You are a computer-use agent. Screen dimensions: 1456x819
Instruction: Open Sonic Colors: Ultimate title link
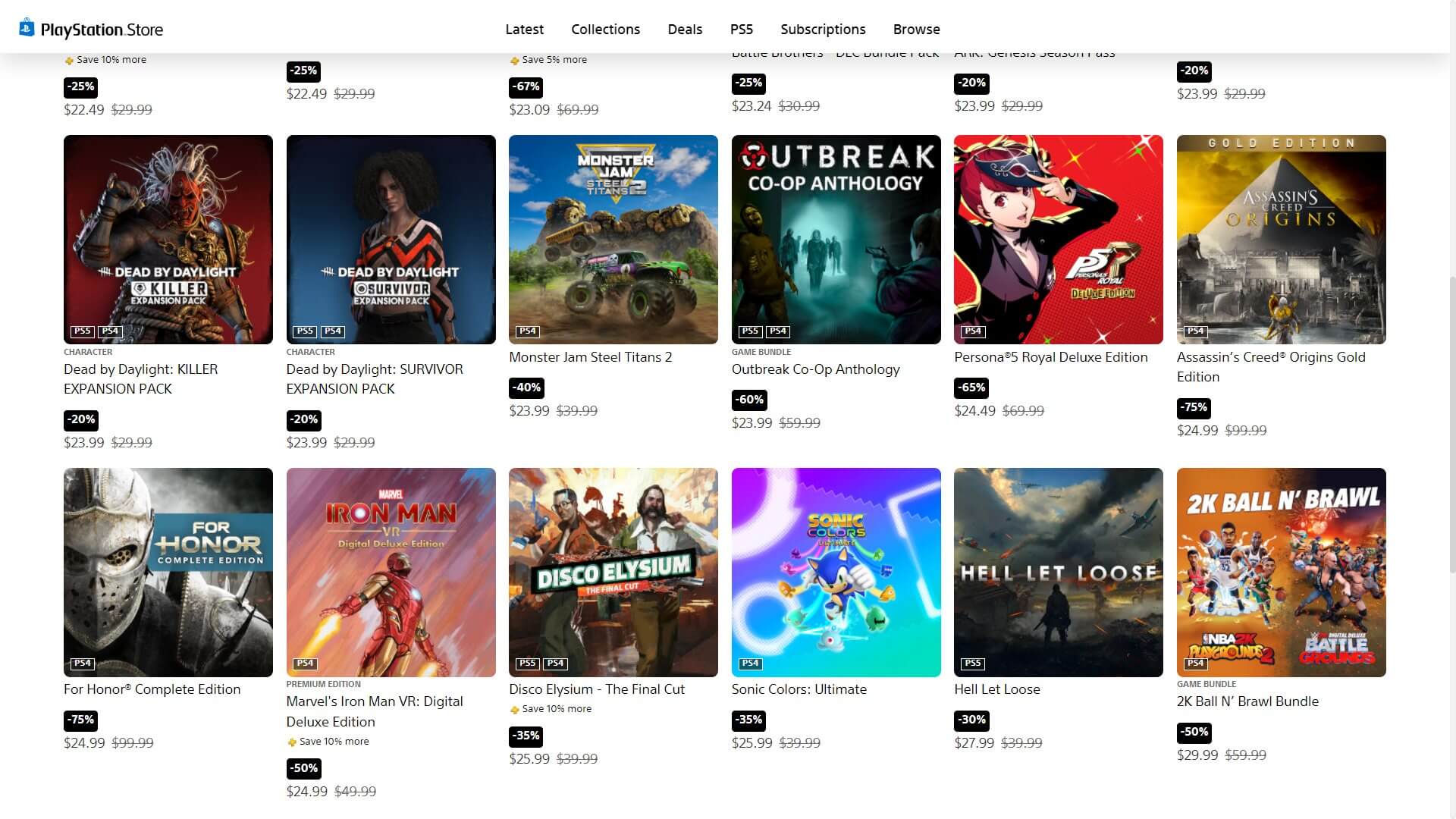click(799, 689)
